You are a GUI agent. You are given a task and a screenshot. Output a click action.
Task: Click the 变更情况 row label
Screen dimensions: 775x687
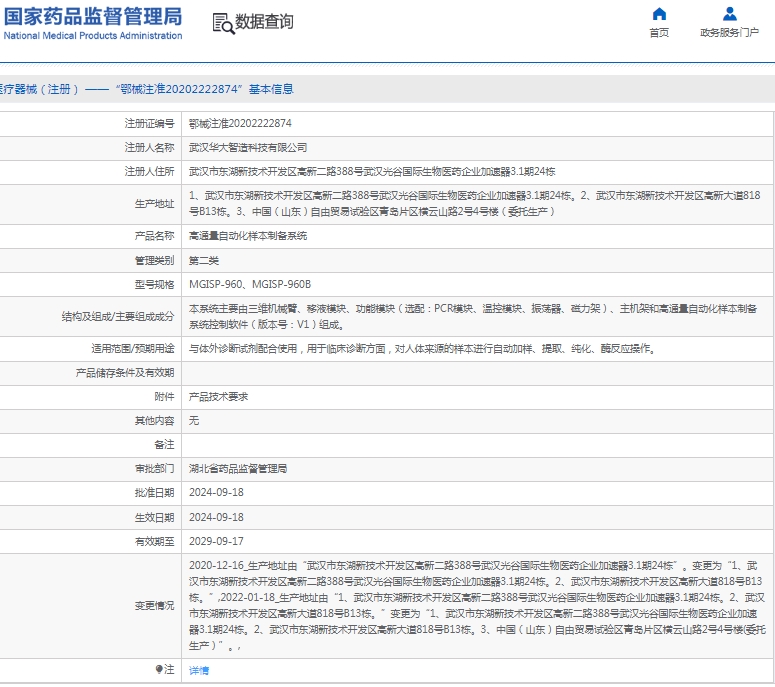click(154, 605)
